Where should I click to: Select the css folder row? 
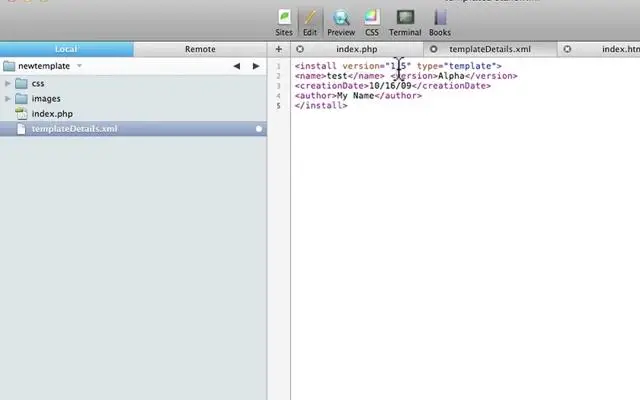pyautogui.click(x=133, y=83)
